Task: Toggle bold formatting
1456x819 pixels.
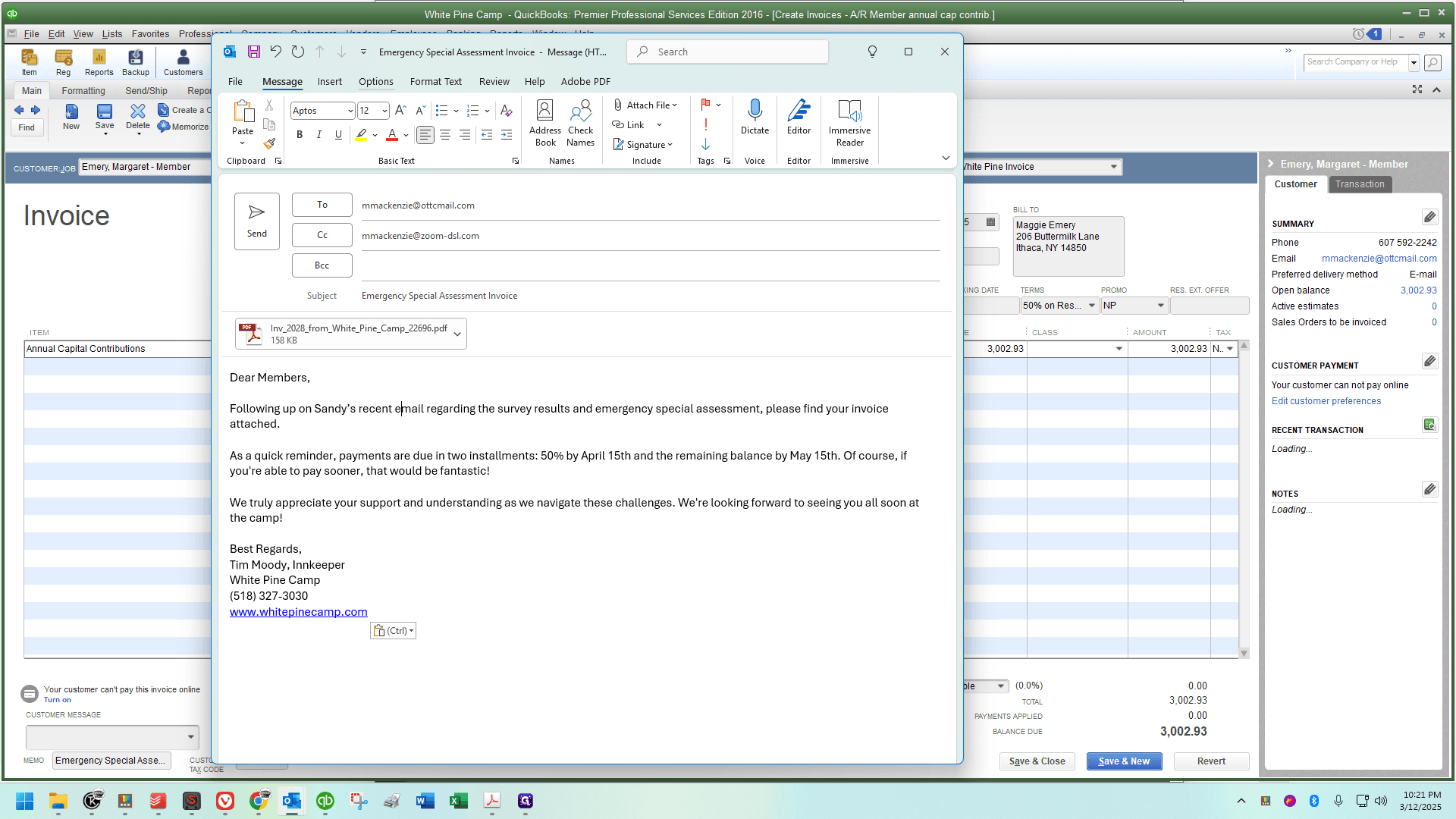Action: pos(300,134)
